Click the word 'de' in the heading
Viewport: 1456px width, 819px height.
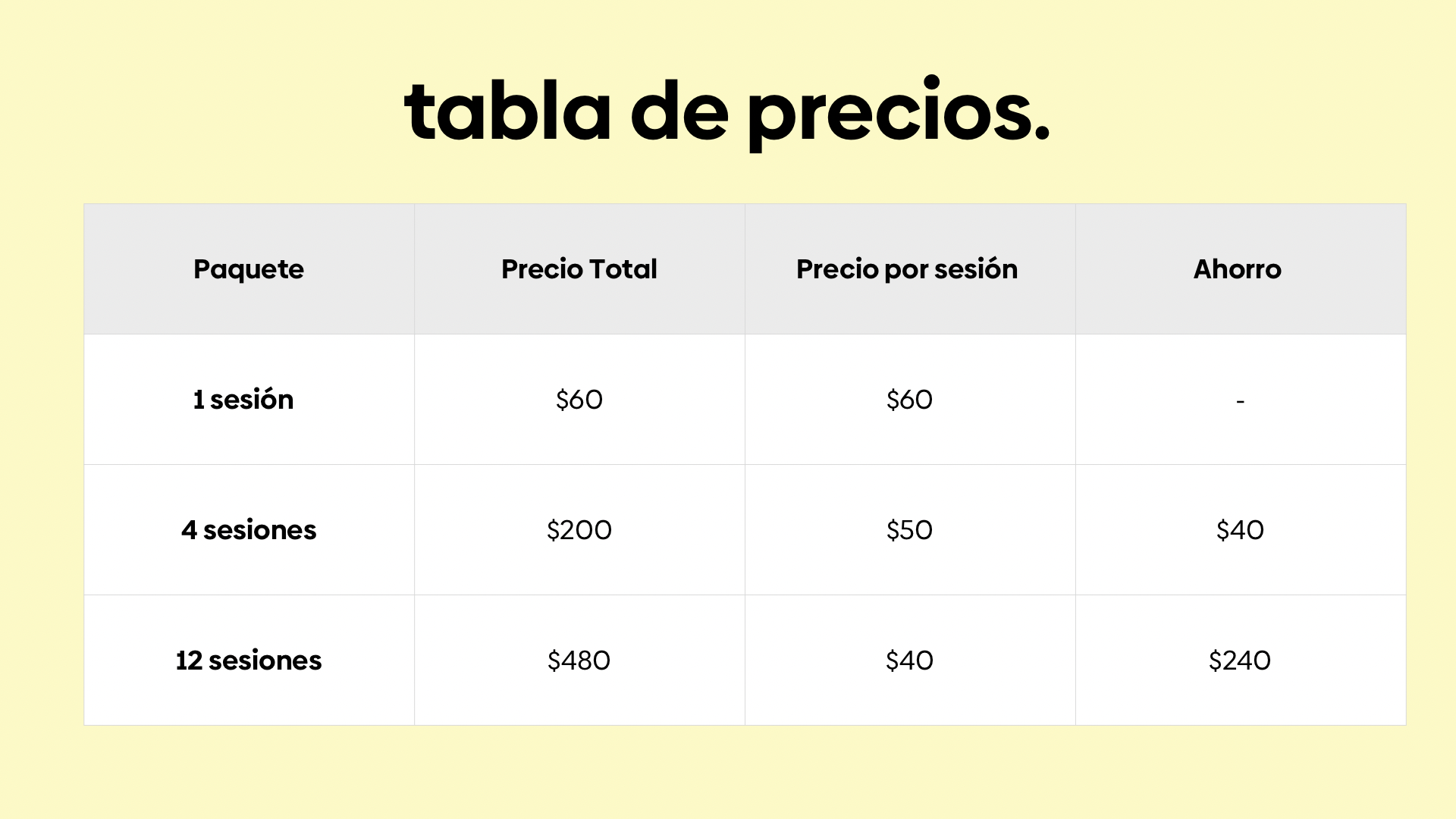679,110
